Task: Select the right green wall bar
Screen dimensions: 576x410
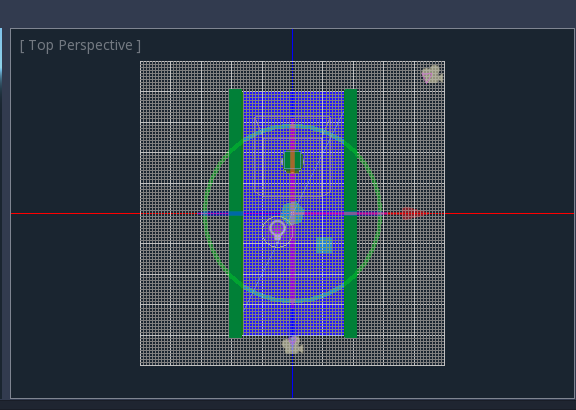Action: (x=350, y=213)
